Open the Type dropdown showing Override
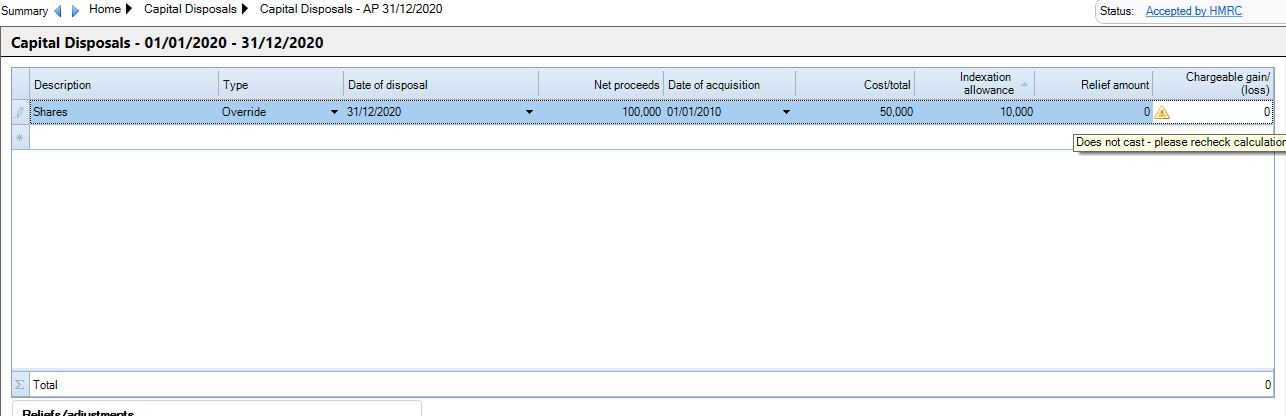The image size is (1286, 416). (x=334, y=112)
